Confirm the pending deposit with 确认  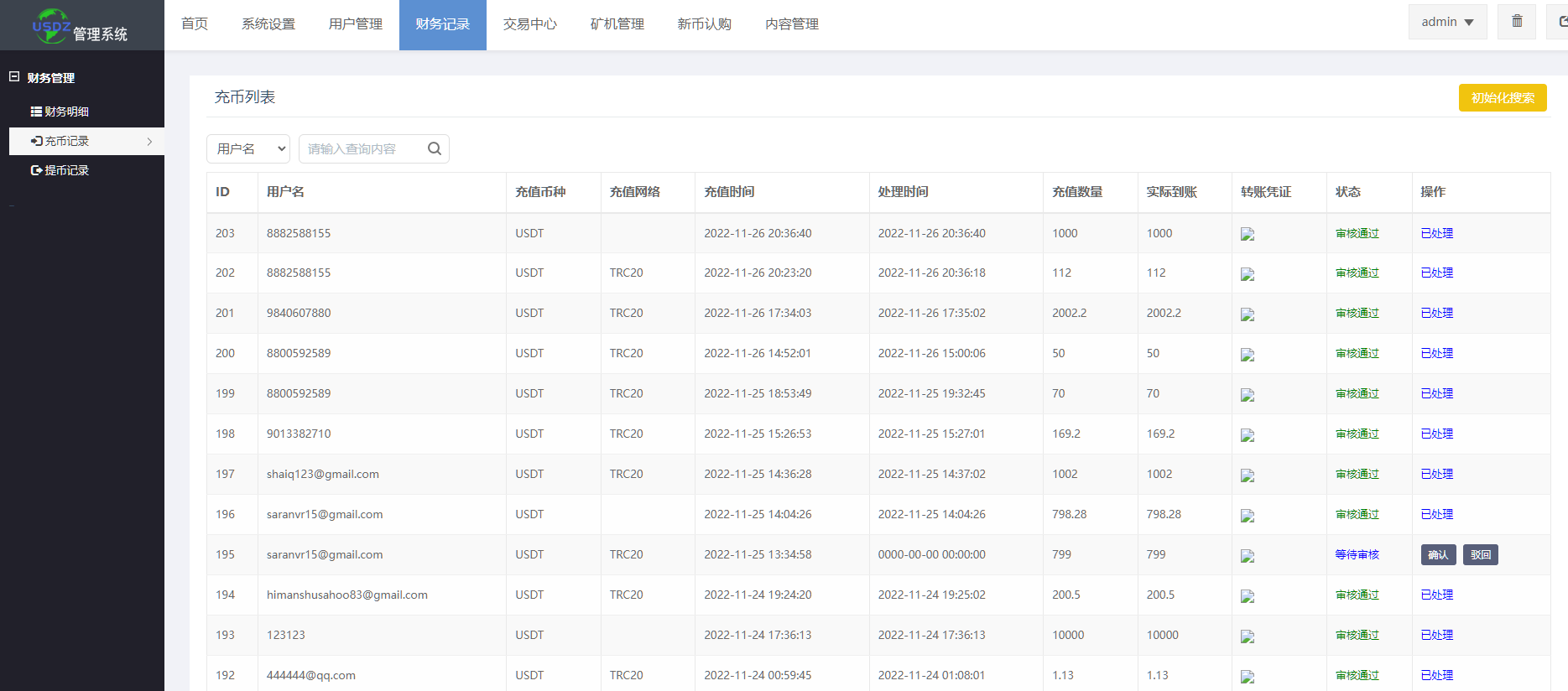tap(1438, 554)
